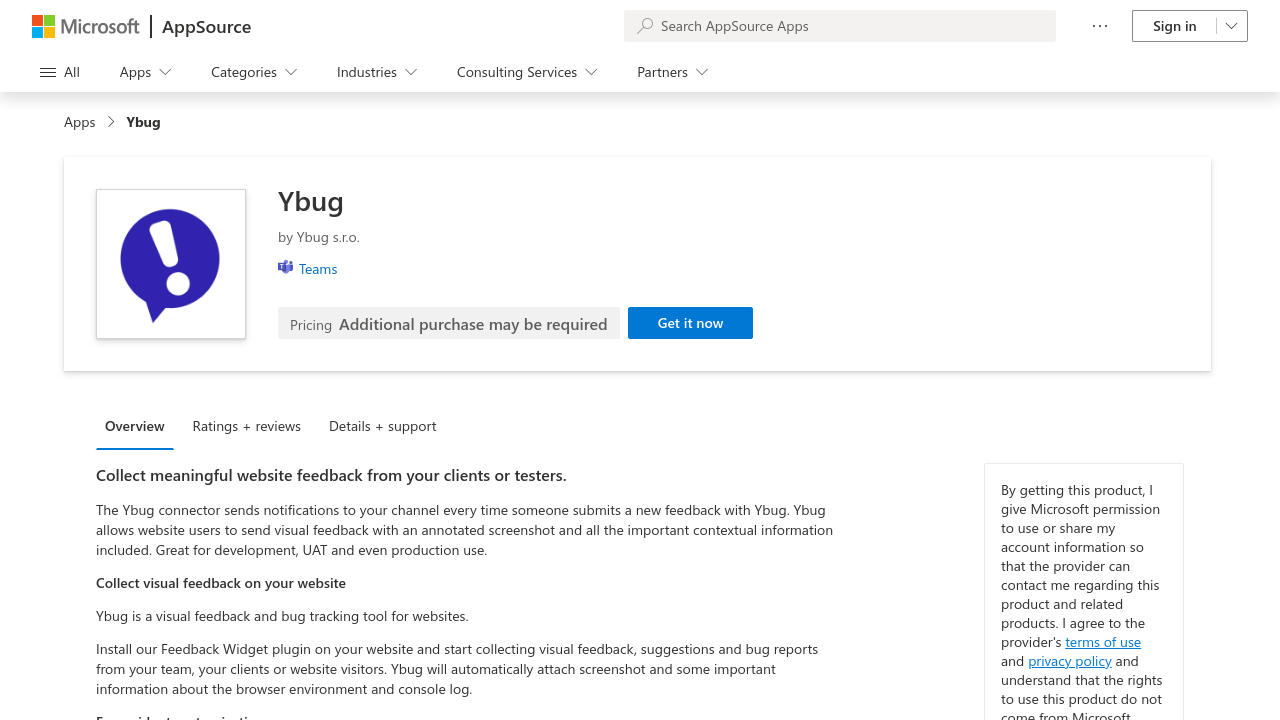Expand the Categories menu

tap(254, 72)
